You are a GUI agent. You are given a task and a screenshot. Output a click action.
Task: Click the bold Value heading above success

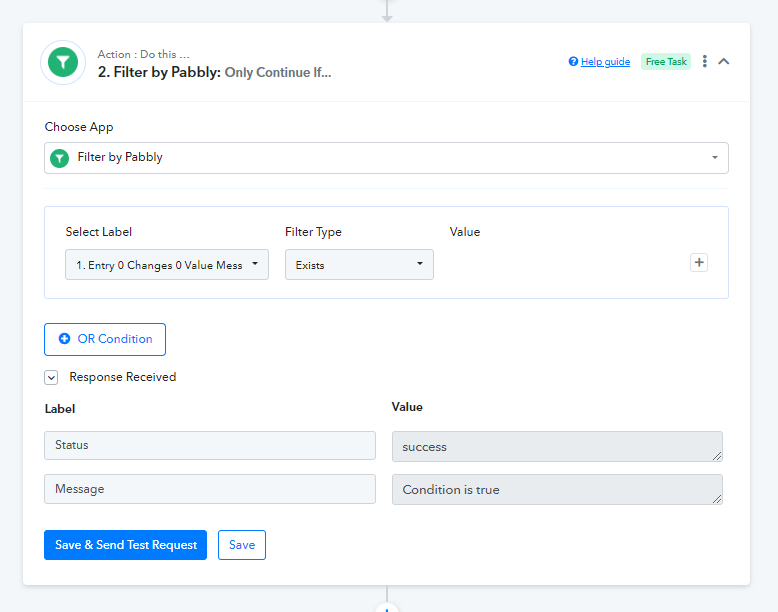[407, 407]
